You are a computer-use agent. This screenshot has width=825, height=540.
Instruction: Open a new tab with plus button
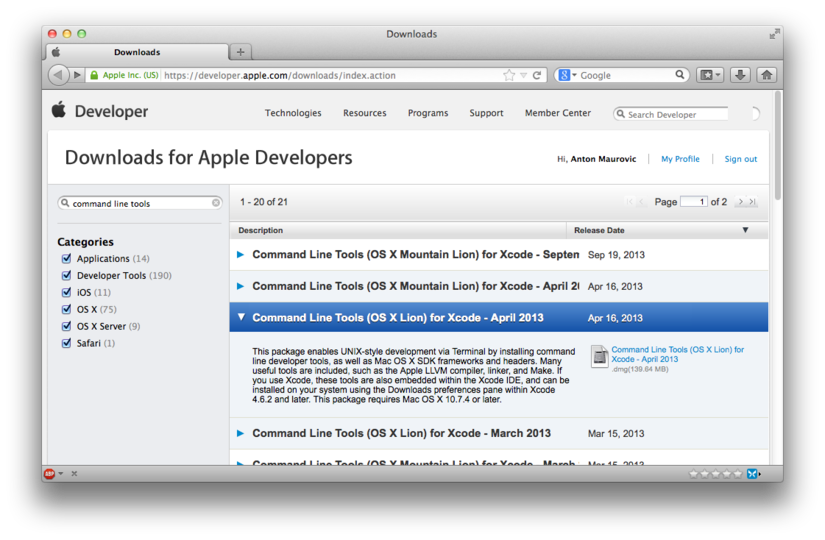tap(240, 52)
